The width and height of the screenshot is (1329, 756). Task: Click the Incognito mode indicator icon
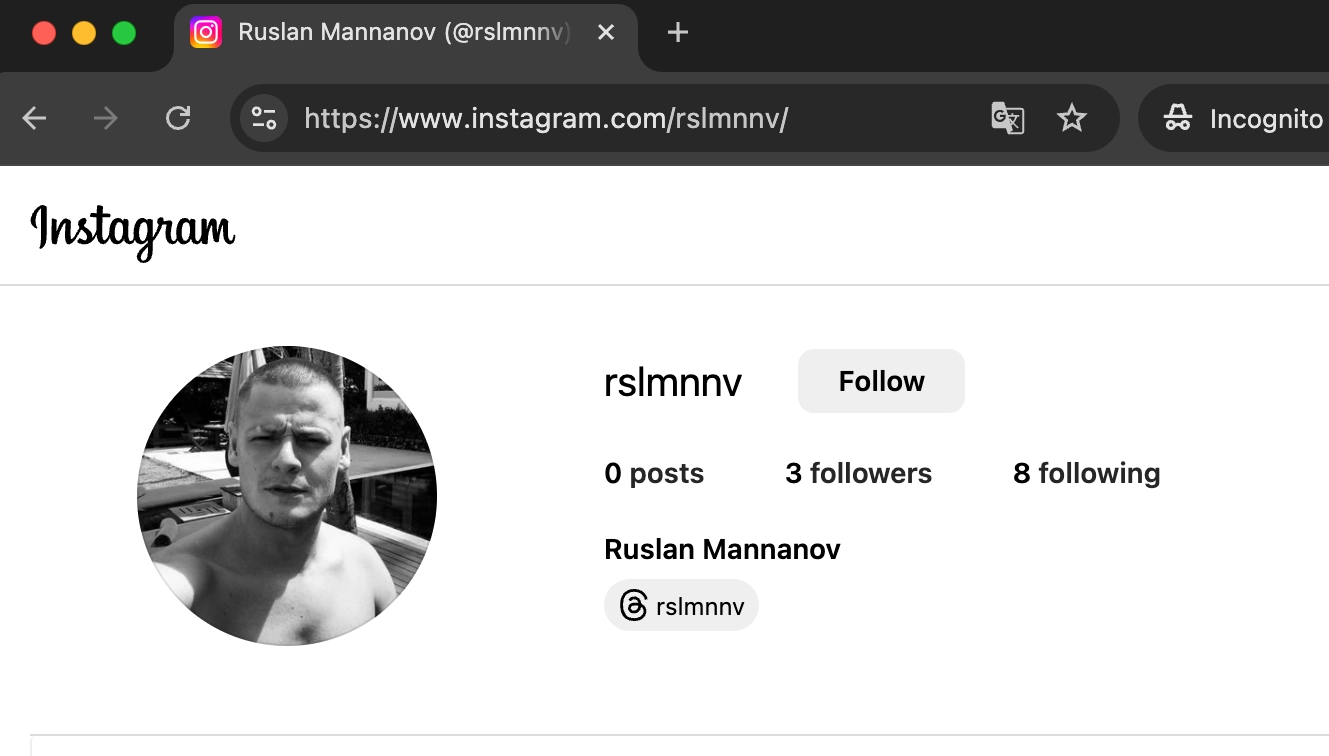pyautogui.click(x=1177, y=118)
